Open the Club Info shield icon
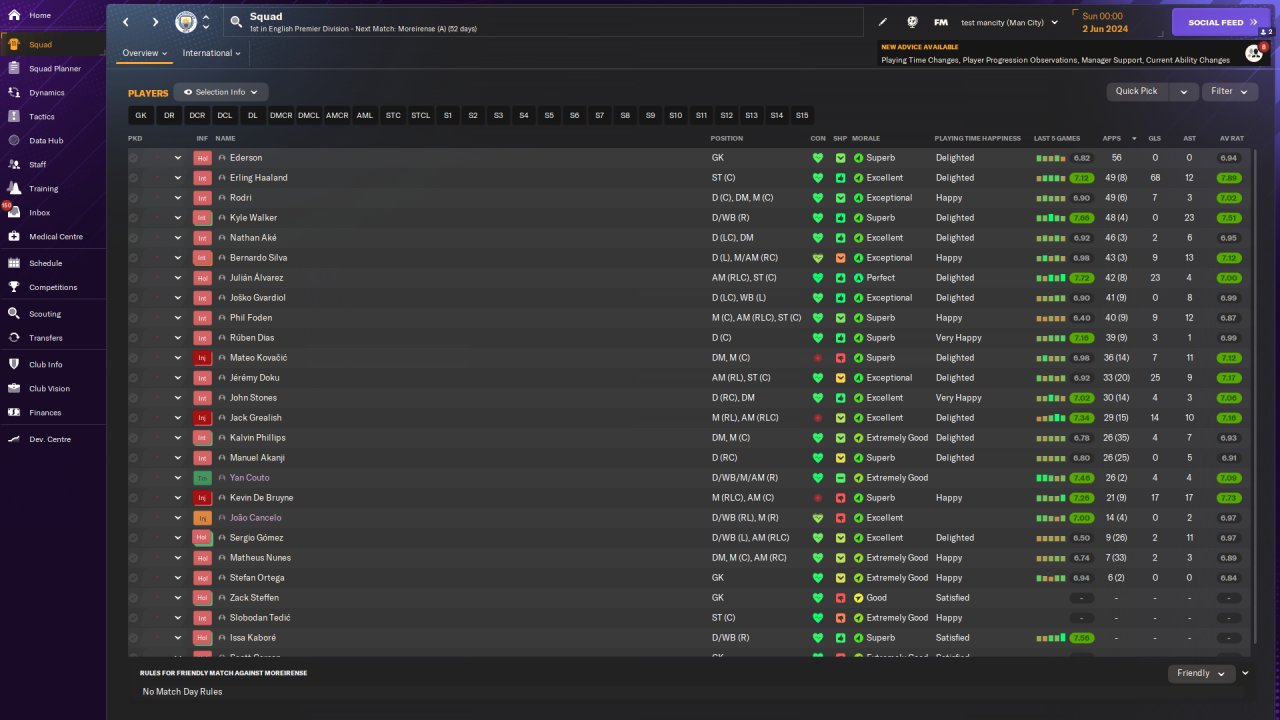Image resolution: width=1280 pixels, height=720 pixels. coord(14,364)
